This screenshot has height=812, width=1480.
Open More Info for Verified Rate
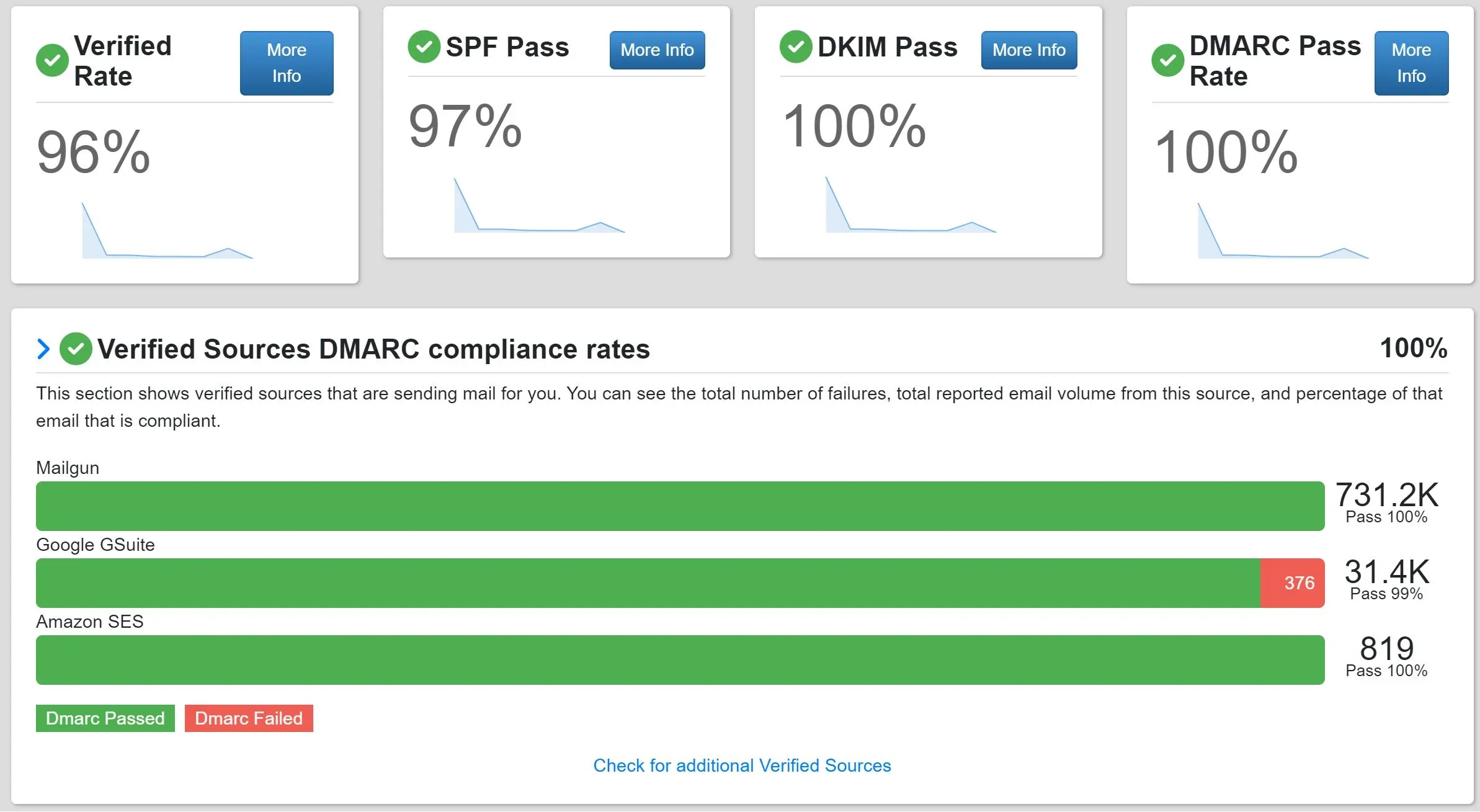[x=287, y=63]
